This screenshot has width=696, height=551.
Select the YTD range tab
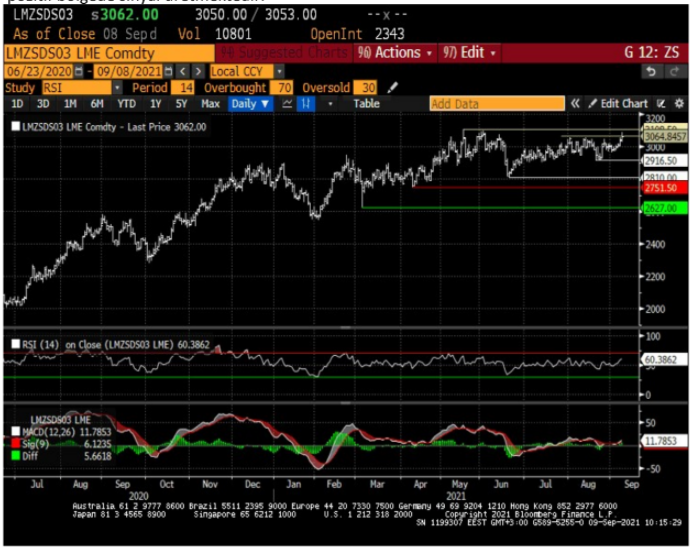coord(127,104)
